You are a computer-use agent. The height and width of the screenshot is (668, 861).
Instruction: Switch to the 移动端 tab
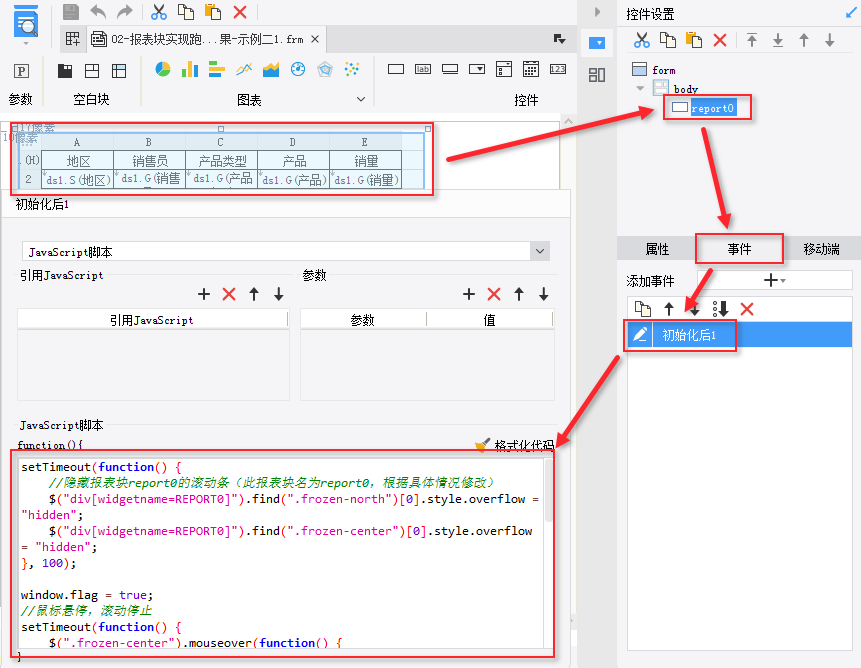point(821,249)
